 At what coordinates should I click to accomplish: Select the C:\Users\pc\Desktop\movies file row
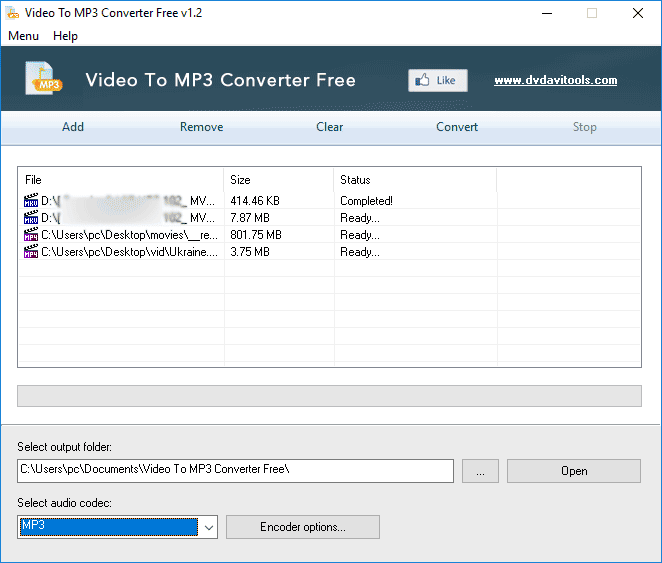(329, 235)
